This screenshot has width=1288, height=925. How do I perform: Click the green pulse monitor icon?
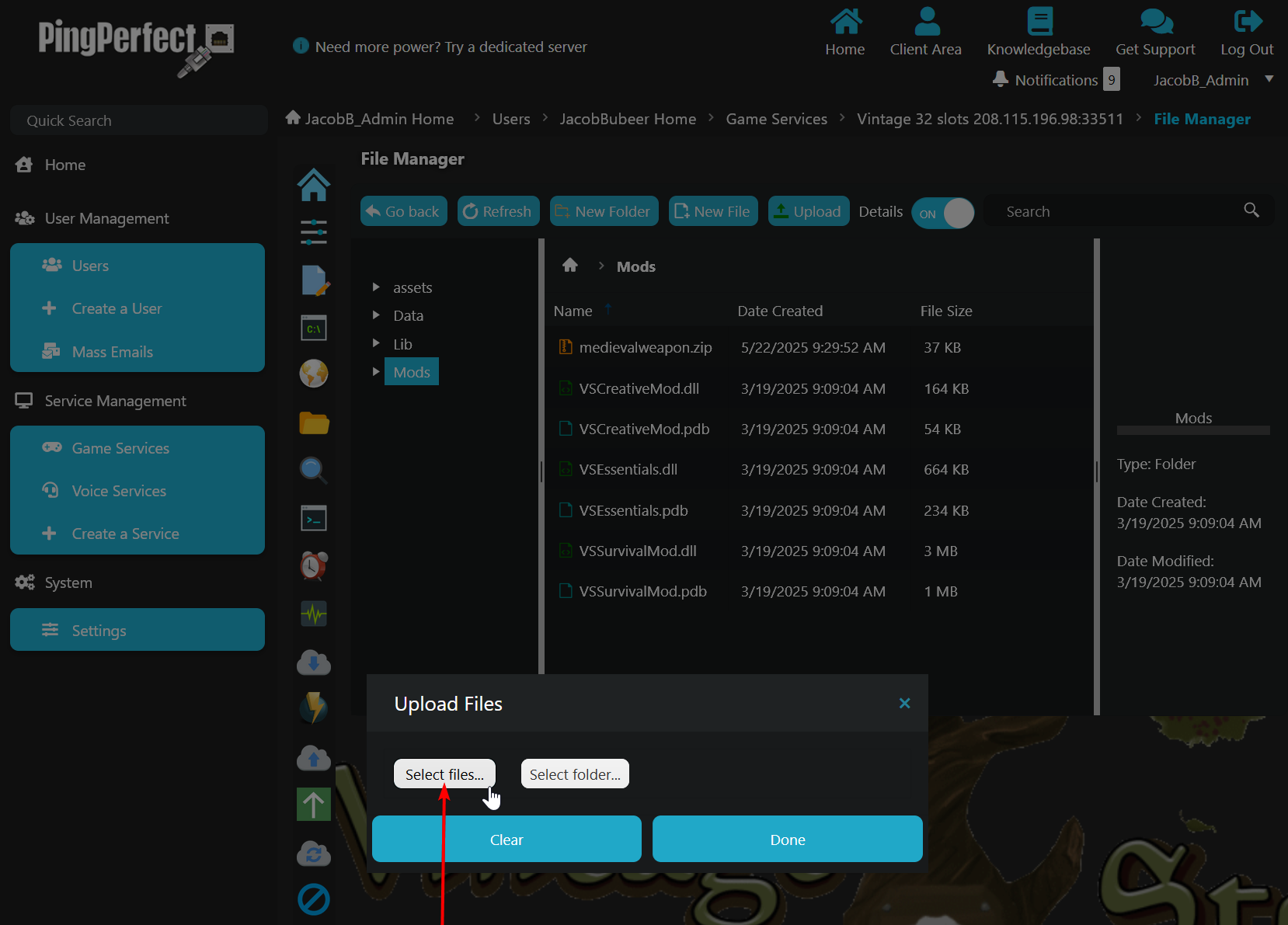click(x=314, y=614)
